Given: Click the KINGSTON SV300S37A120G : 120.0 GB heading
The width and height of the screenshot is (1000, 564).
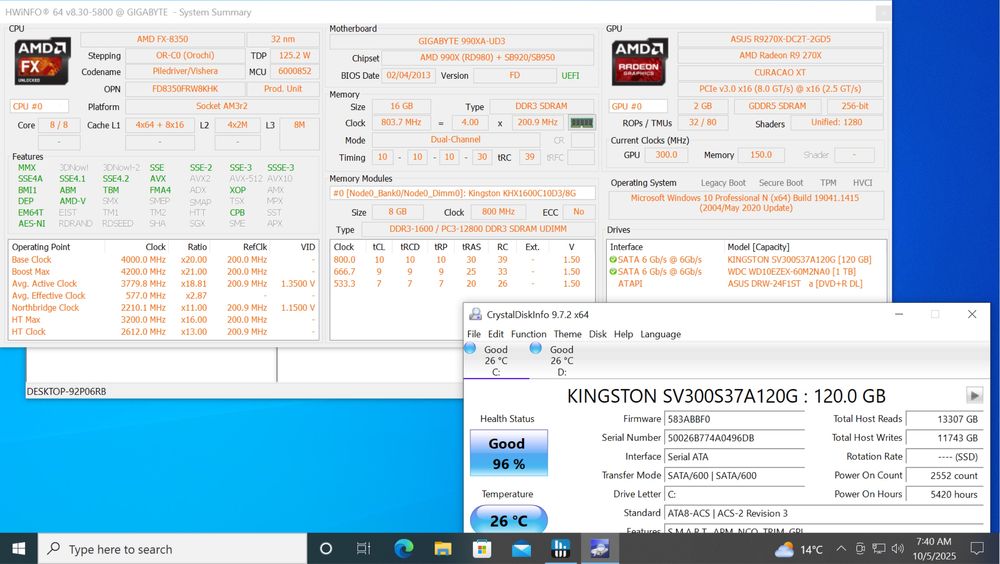Looking at the screenshot, I should 726,396.
